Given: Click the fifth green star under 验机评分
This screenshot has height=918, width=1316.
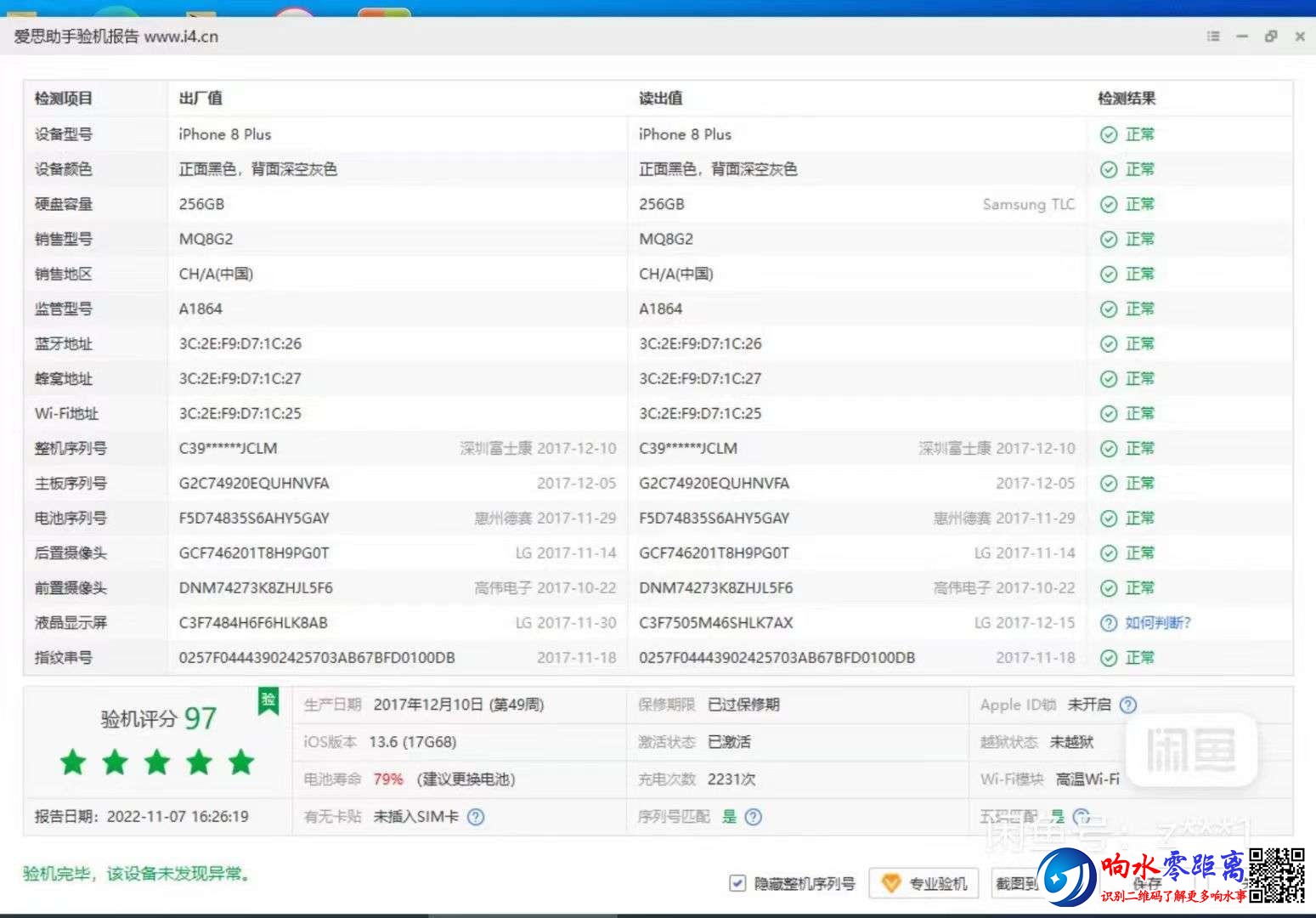Looking at the screenshot, I should [241, 762].
